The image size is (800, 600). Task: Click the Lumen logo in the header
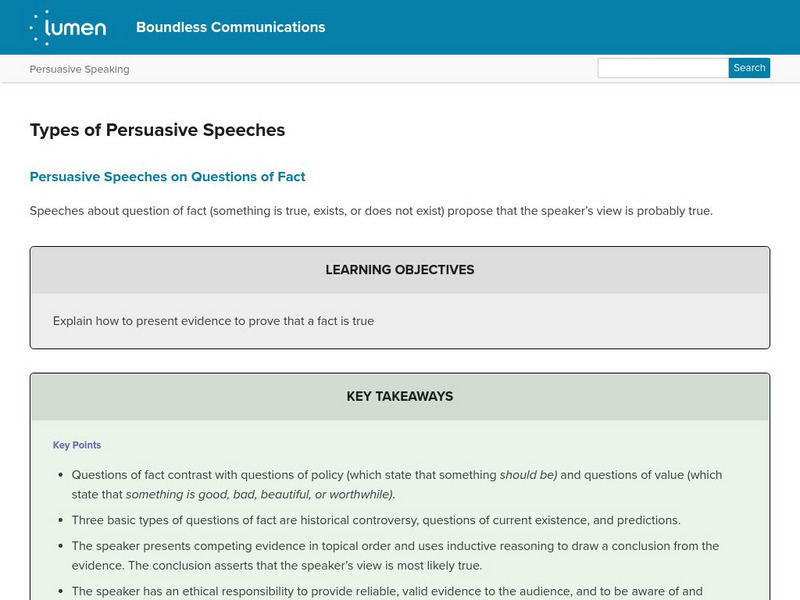click(68, 27)
